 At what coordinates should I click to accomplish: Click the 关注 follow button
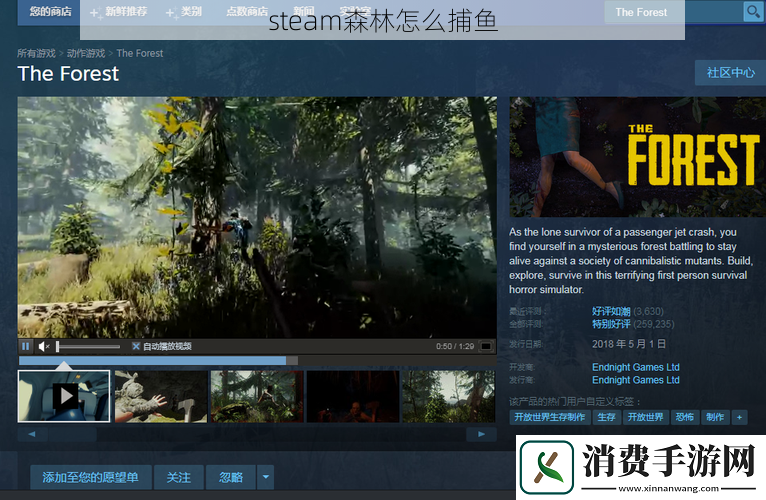[x=178, y=477]
